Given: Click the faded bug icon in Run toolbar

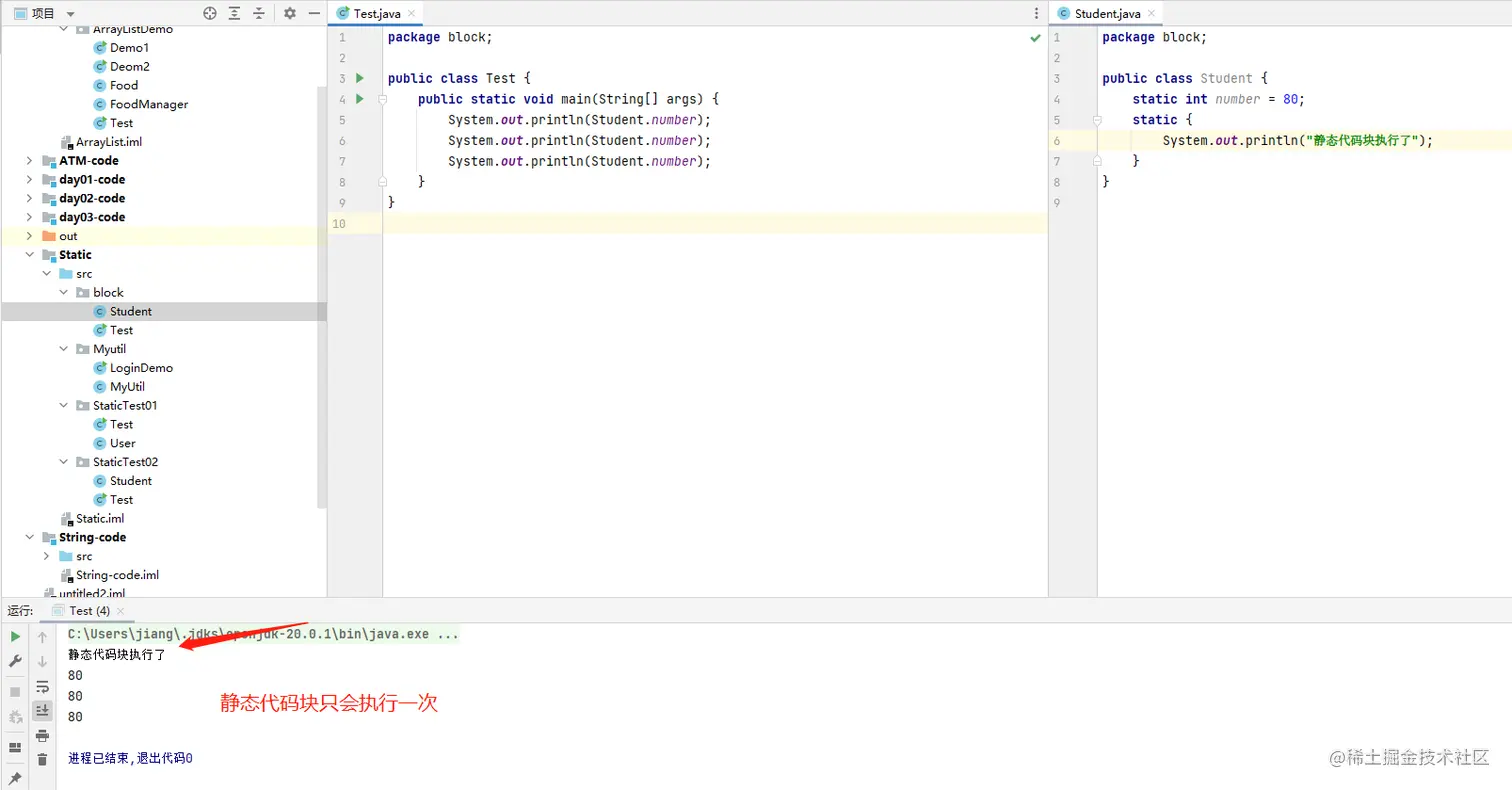Looking at the screenshot, I should pyautogui.click(x=15, y=716).
